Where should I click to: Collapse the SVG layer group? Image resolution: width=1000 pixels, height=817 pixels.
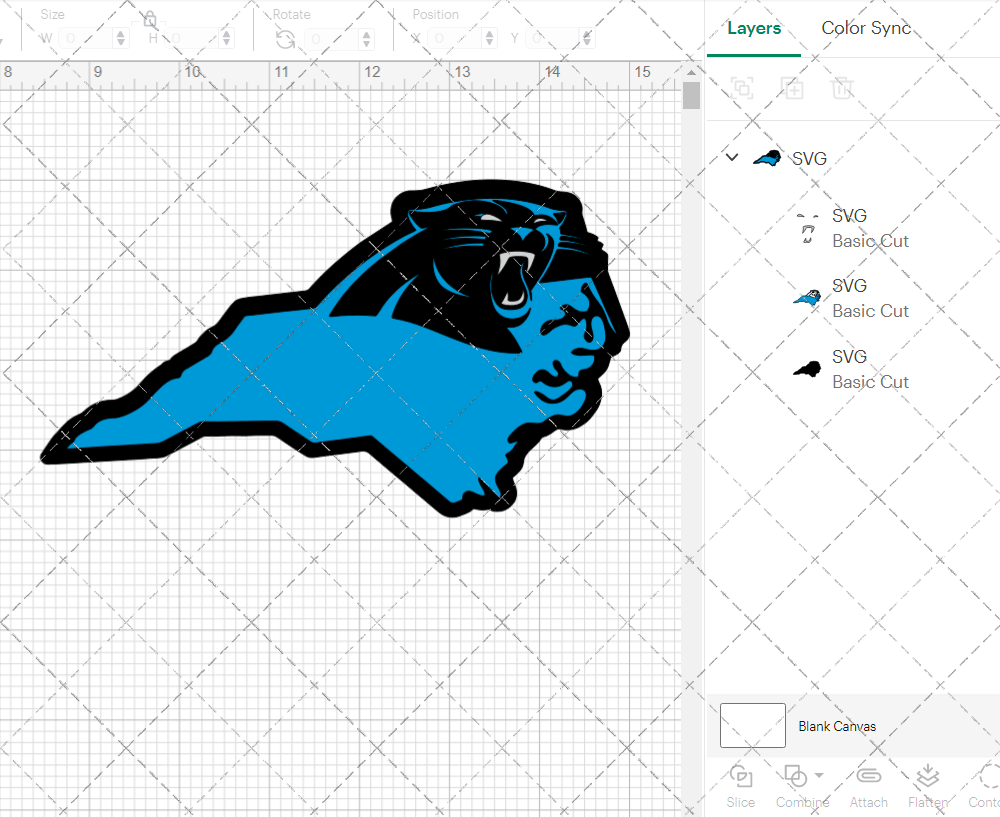coord(731,157)
